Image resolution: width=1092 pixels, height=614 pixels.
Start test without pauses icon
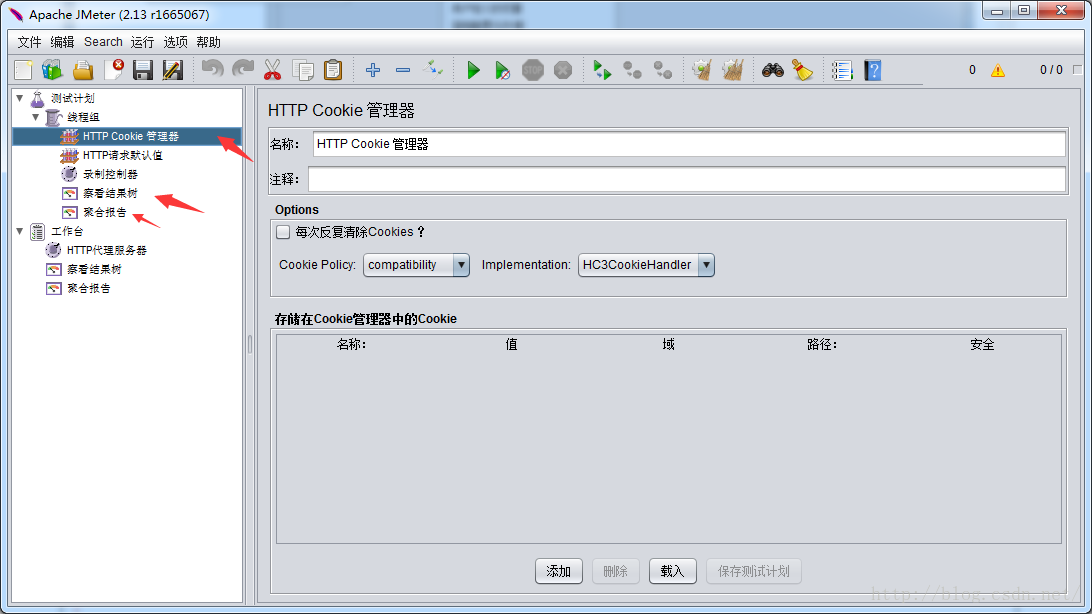pyautogui.click(x=502, y=70)
